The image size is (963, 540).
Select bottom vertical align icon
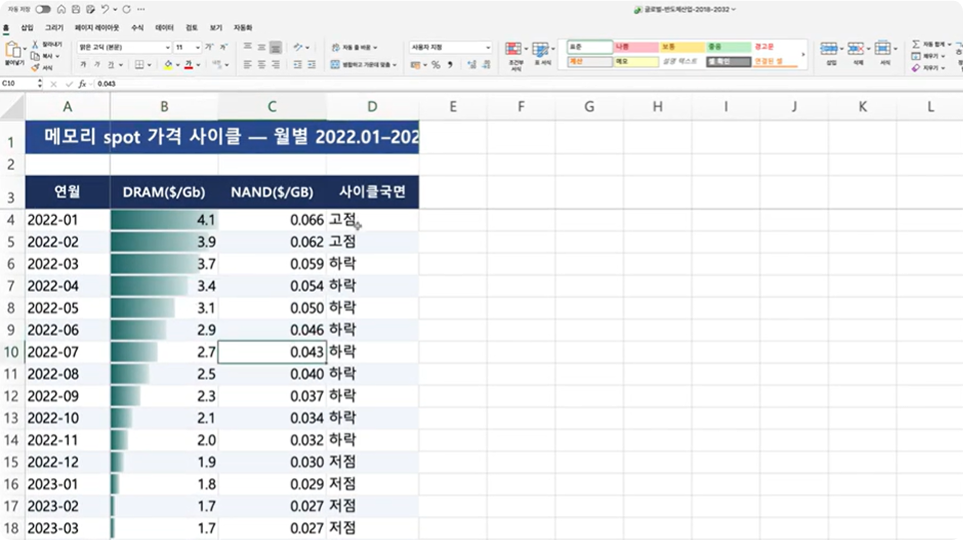276,47
